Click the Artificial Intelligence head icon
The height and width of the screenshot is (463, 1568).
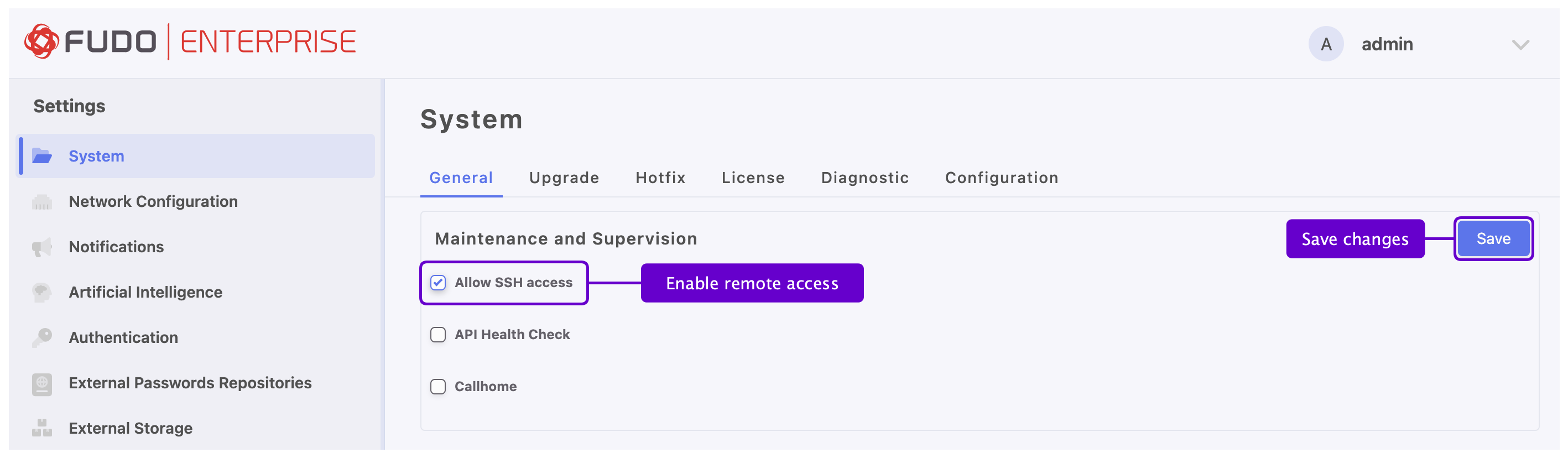pos(41,293)
